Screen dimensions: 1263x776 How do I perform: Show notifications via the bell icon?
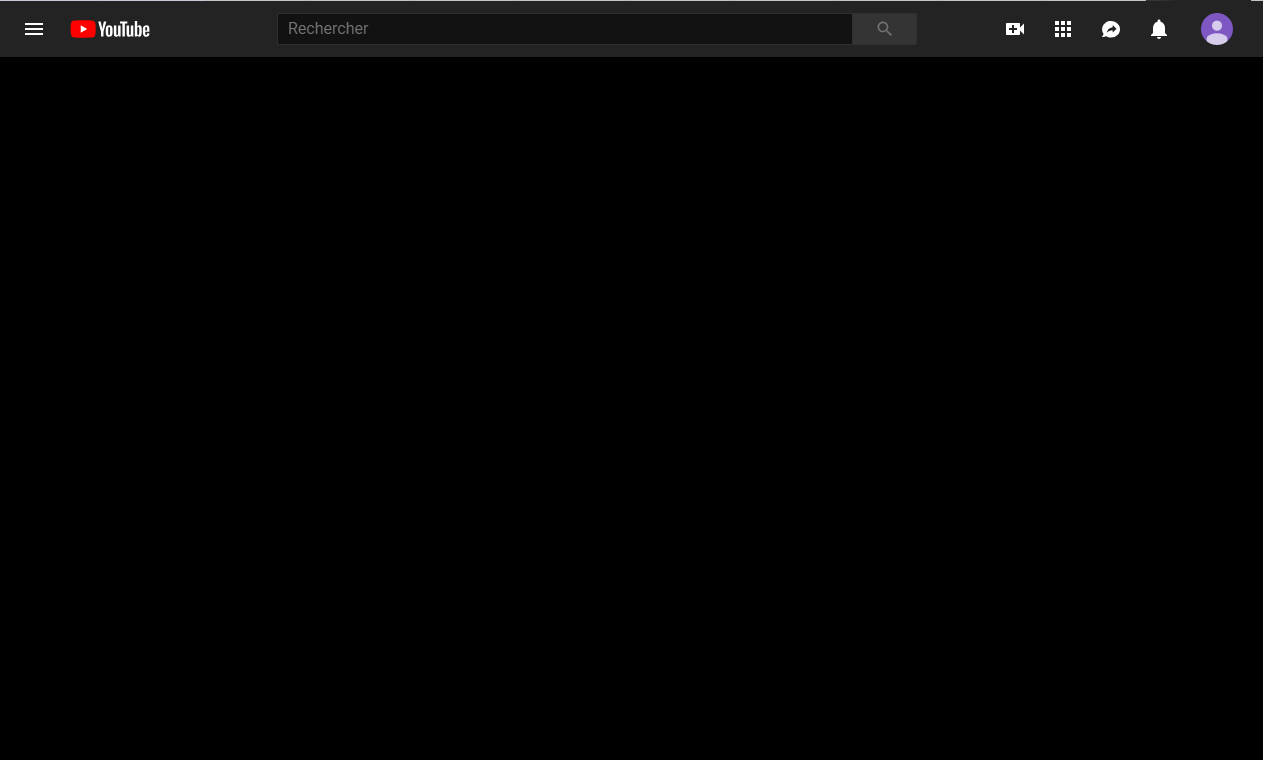tap(1159, 29)
